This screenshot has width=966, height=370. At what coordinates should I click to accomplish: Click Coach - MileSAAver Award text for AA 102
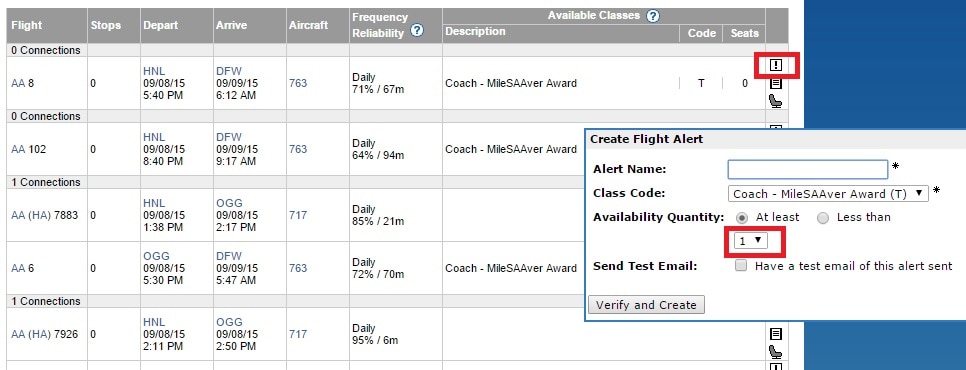(511, 149)
